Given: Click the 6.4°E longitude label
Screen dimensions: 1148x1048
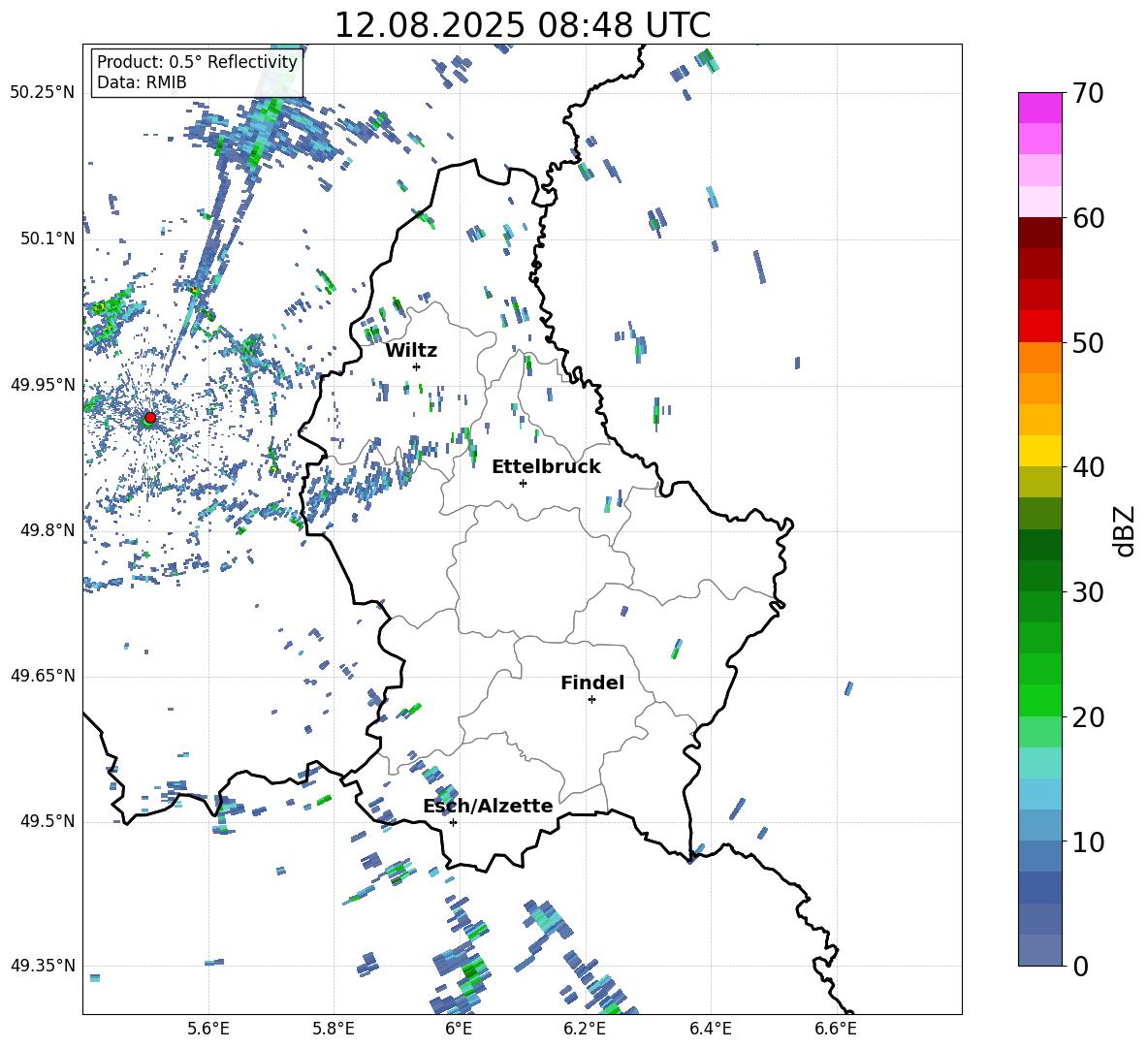Looking at the screenshot, I should tap(710, 1030).
